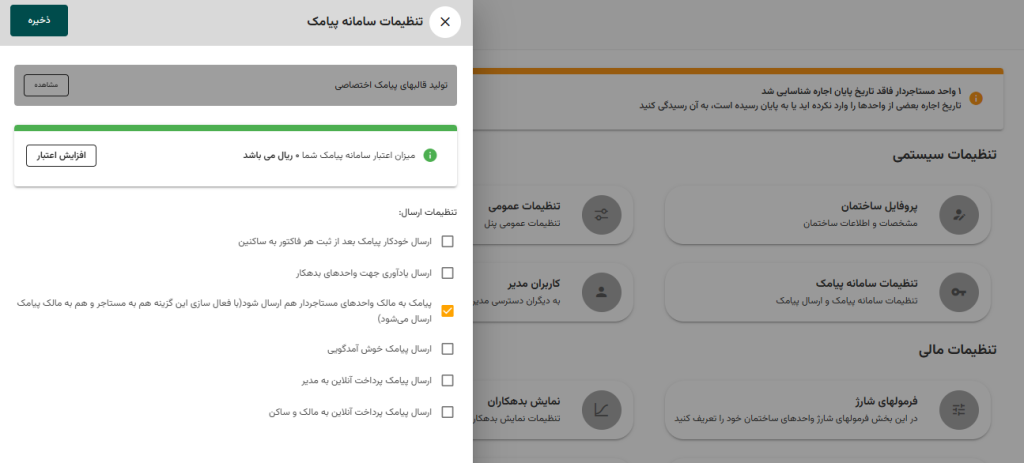This screenshot has height=463, width=1024.
Task: Click the key icon for SMS system settings
Action: [959, 291]
